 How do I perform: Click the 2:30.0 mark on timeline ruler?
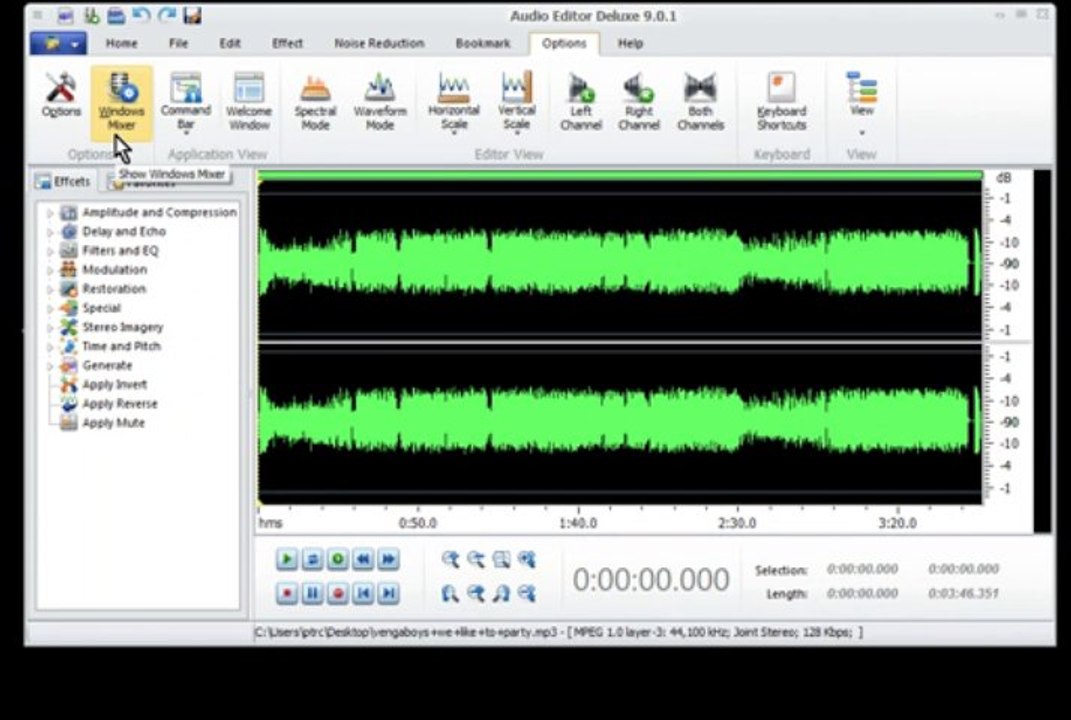coord(737,523)
